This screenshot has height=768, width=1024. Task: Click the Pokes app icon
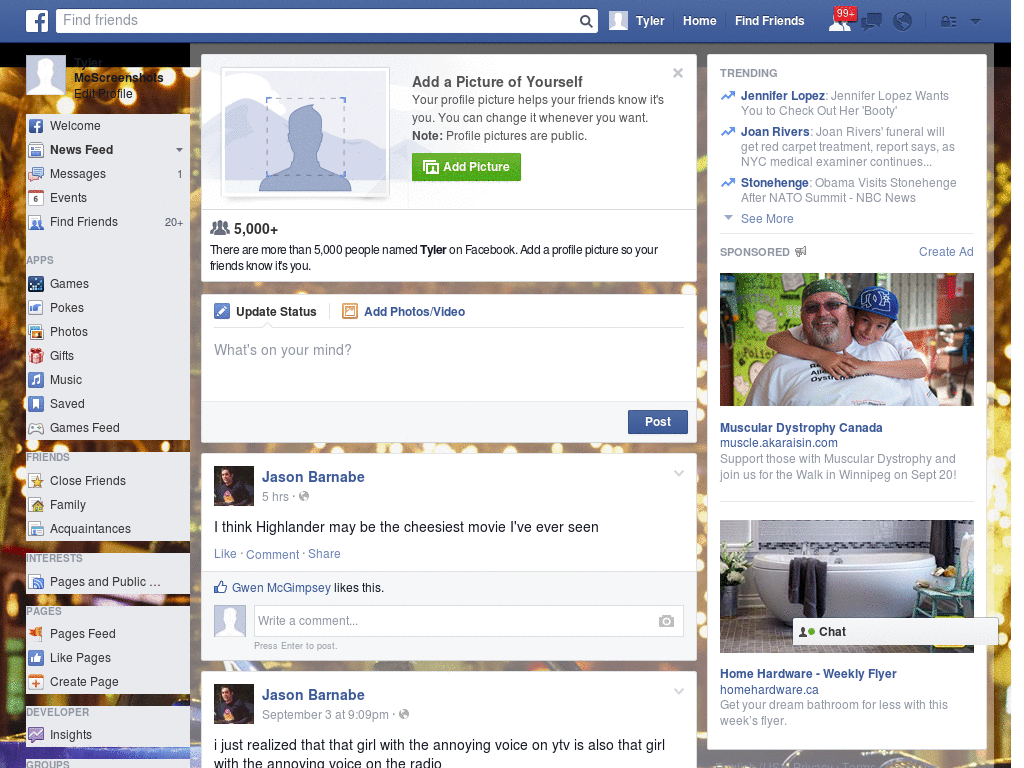point(36,308)
